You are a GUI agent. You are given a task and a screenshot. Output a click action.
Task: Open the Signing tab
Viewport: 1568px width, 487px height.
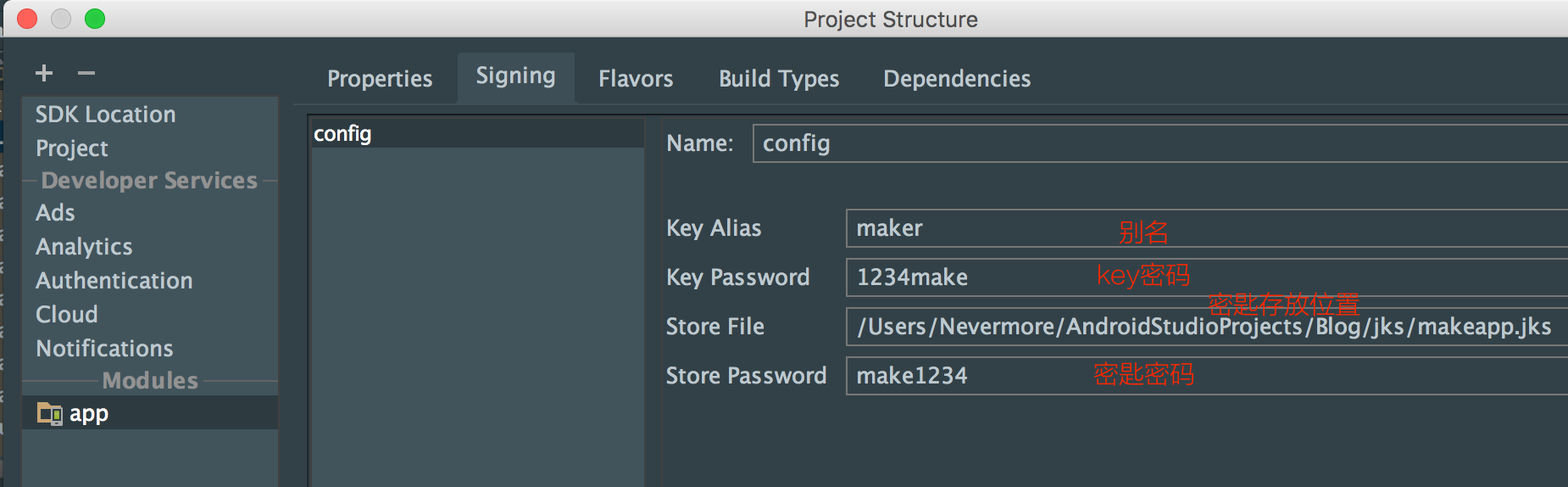[515, 76]
